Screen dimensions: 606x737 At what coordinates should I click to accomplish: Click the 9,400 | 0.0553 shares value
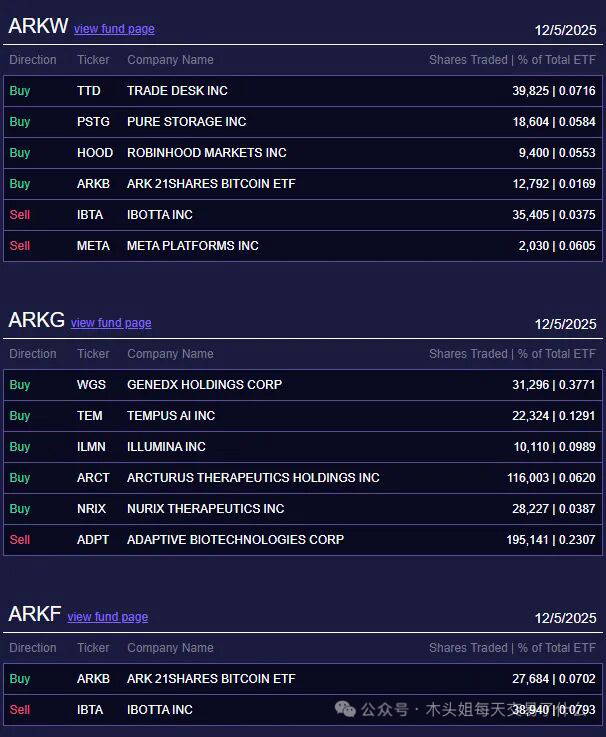point(557,153)
